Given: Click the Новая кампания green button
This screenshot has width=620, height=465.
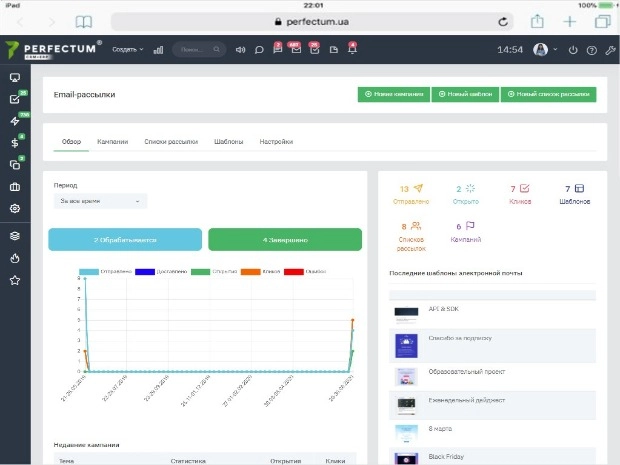Looking at the screenshot, I should [394, 94].
